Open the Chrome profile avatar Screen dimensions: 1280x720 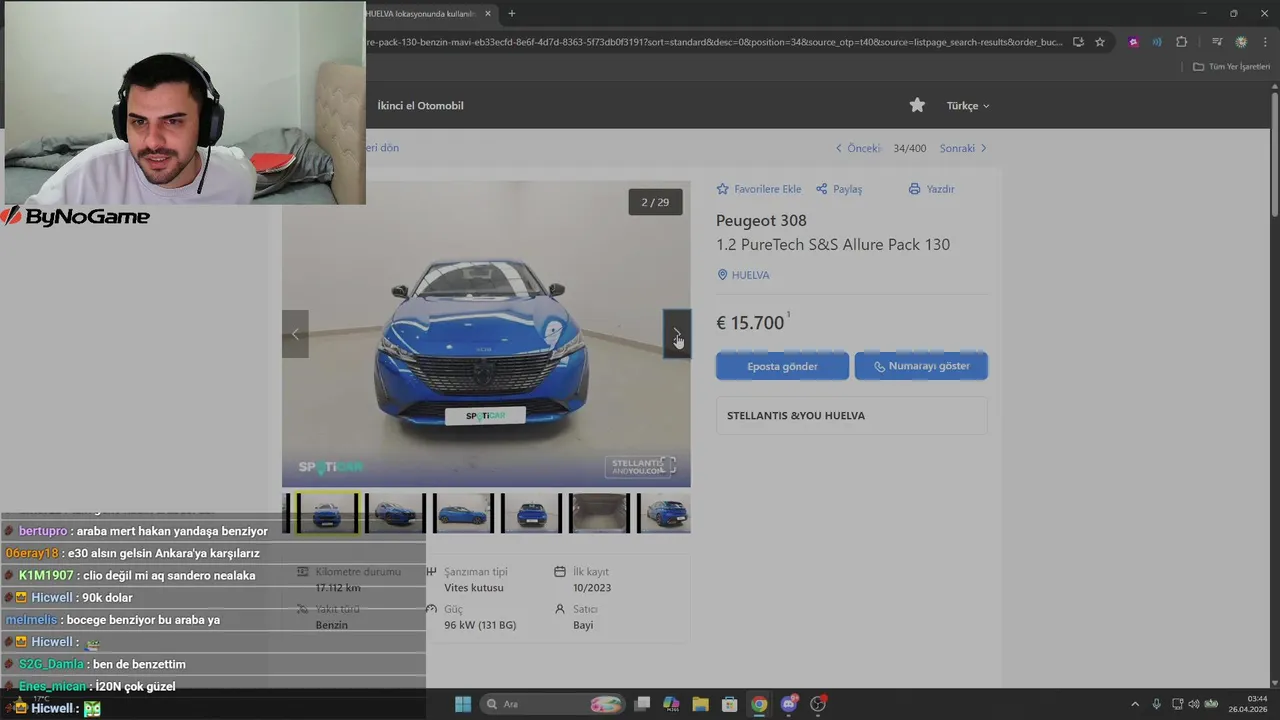pyautogui.click(x=1241, y=42)
